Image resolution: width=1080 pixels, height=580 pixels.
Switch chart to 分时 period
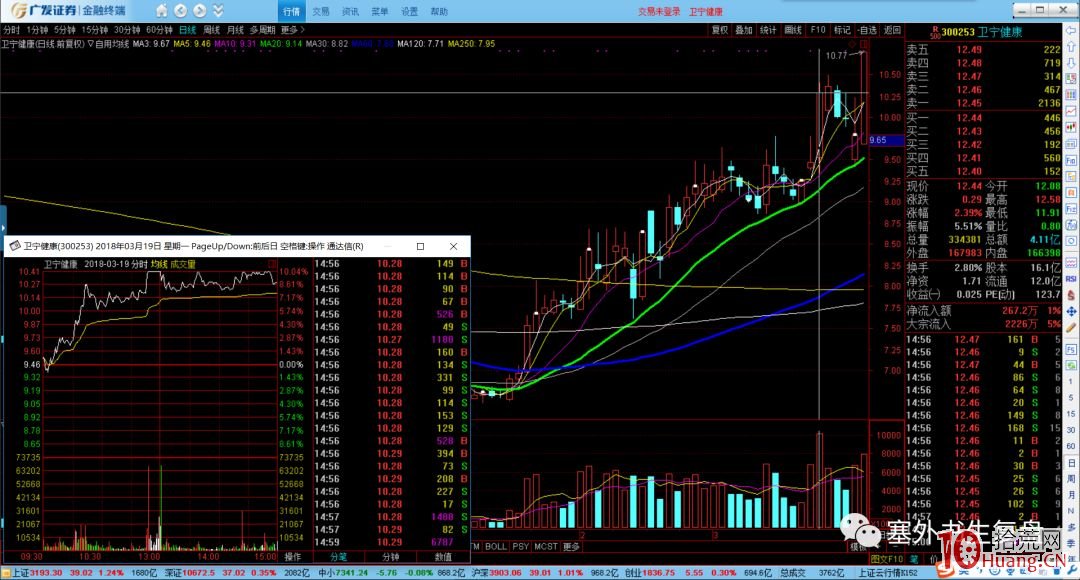[12, 30]
